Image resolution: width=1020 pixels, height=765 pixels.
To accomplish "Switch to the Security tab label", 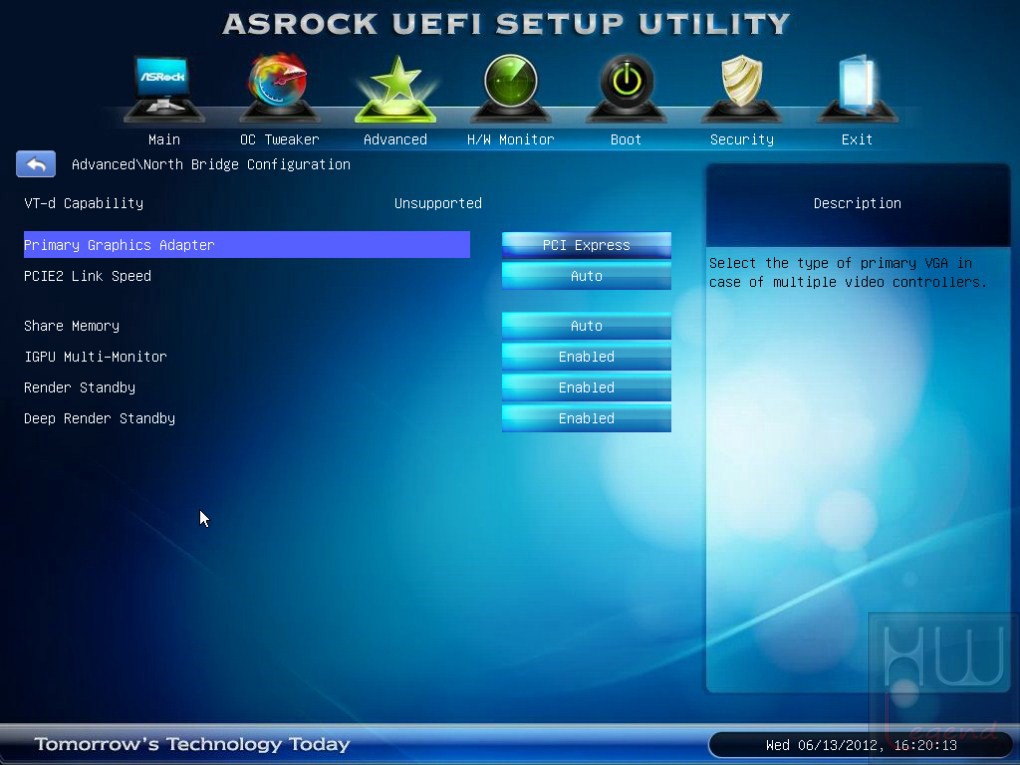I will [742, 139].
